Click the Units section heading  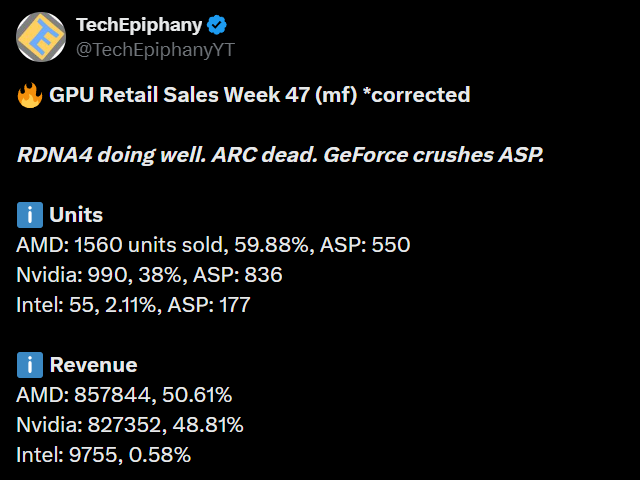pyautogui.click(x=76, y=215)
